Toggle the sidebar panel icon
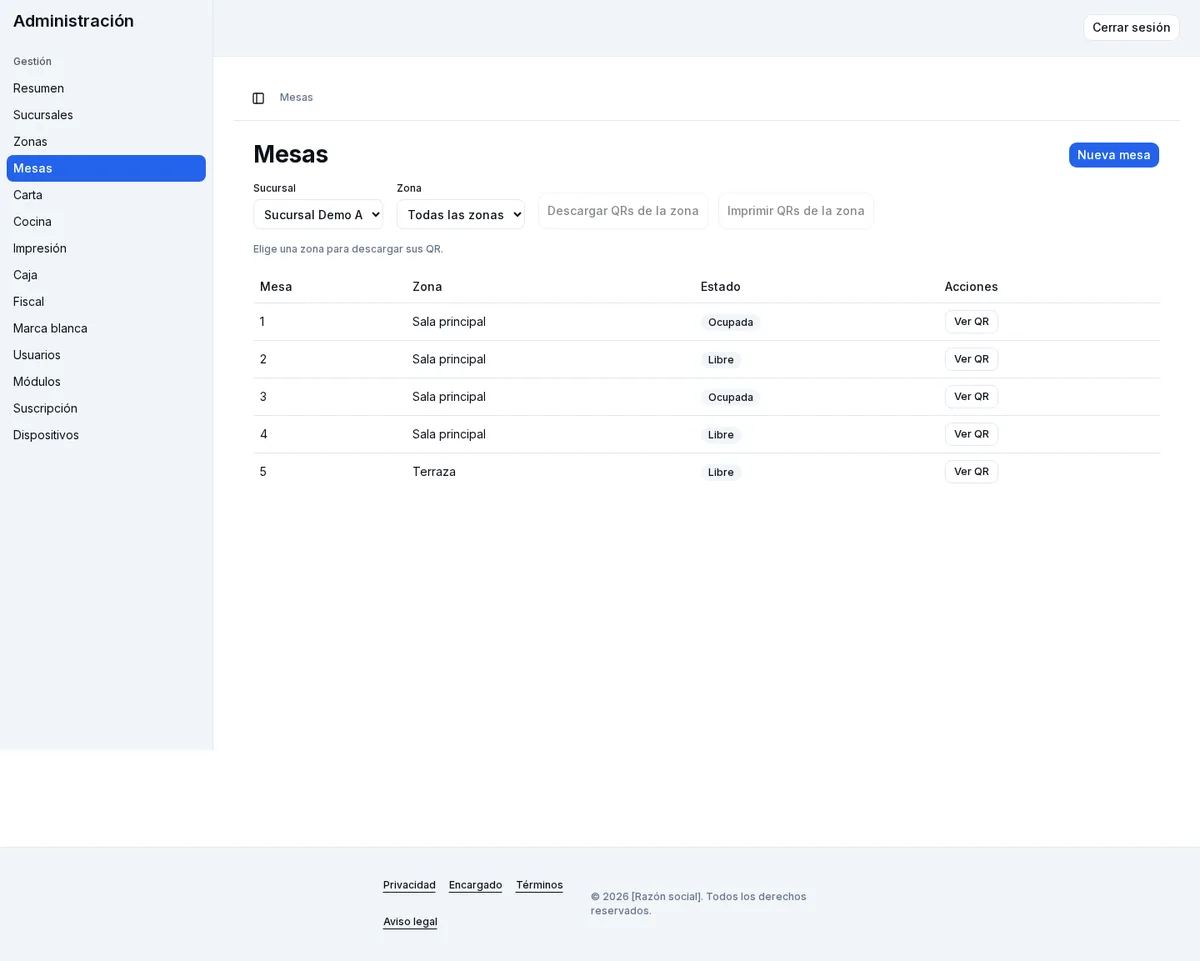The width and height of the screenshot is (1200, 961). pyautogui.click(x=258, y=98)
